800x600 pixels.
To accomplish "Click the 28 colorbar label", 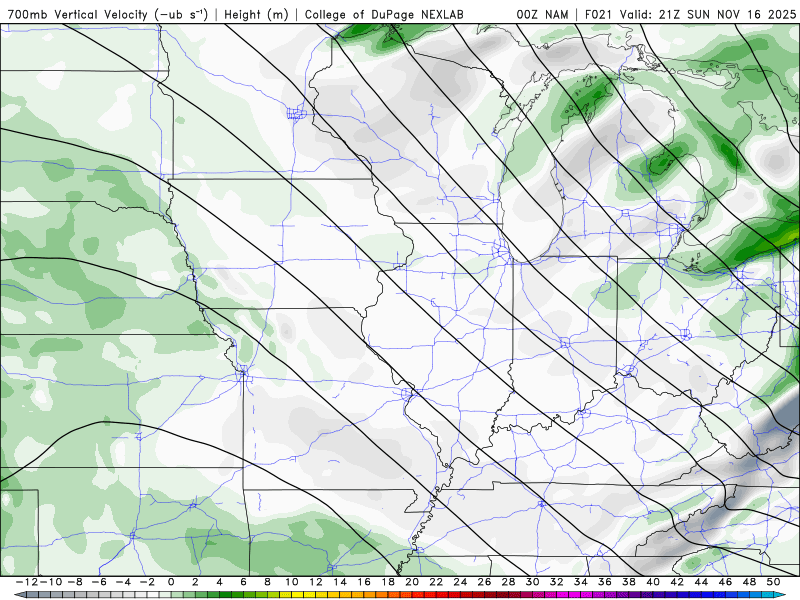I will pos(508,582).
